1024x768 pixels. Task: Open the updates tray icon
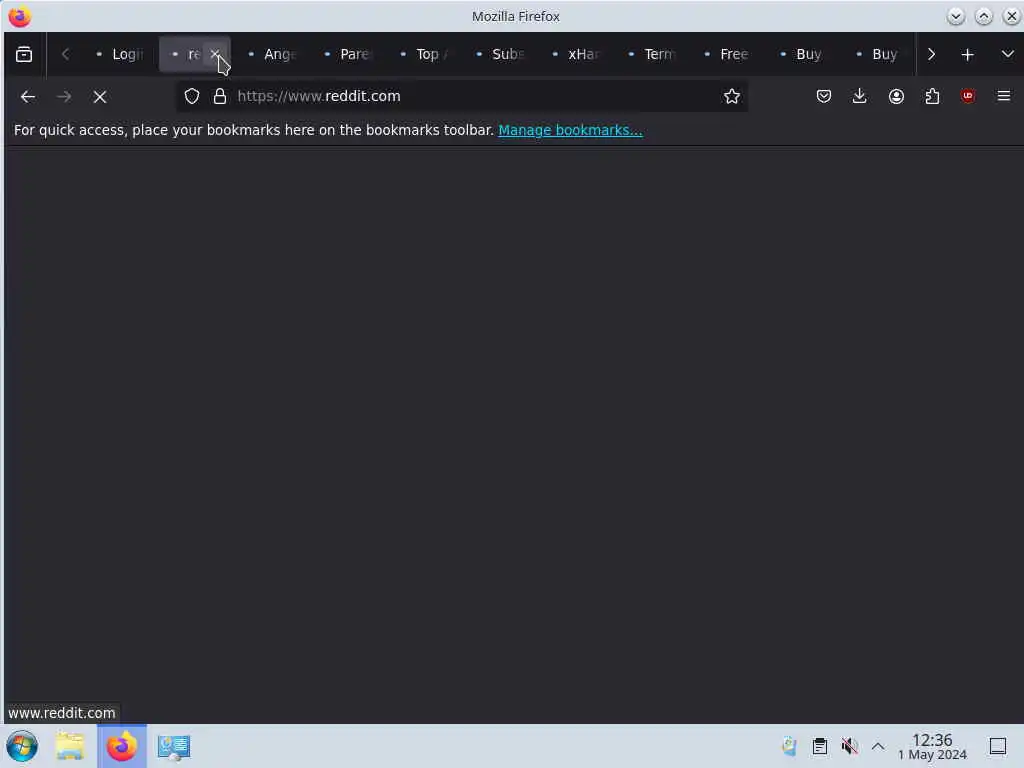click(x=790, y=746)
